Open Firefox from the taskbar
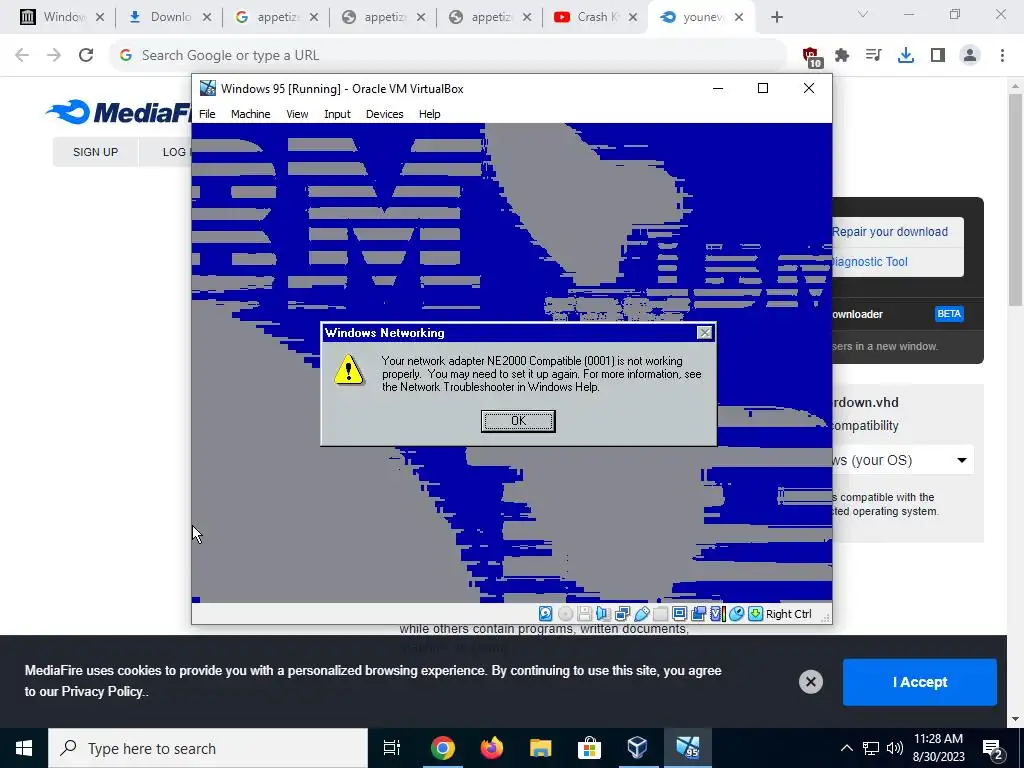 click(491, 748)
